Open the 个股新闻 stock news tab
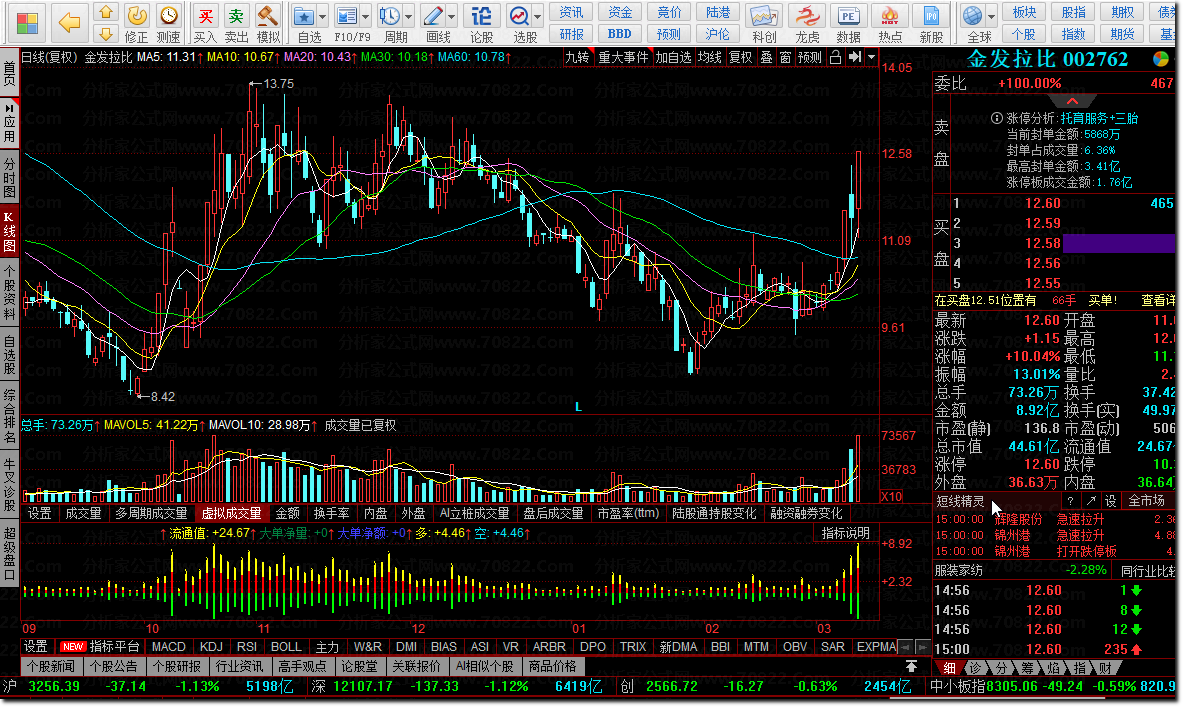Image resolution: width=1184 pixels, height=707 pixels. (x=51, y=666)
